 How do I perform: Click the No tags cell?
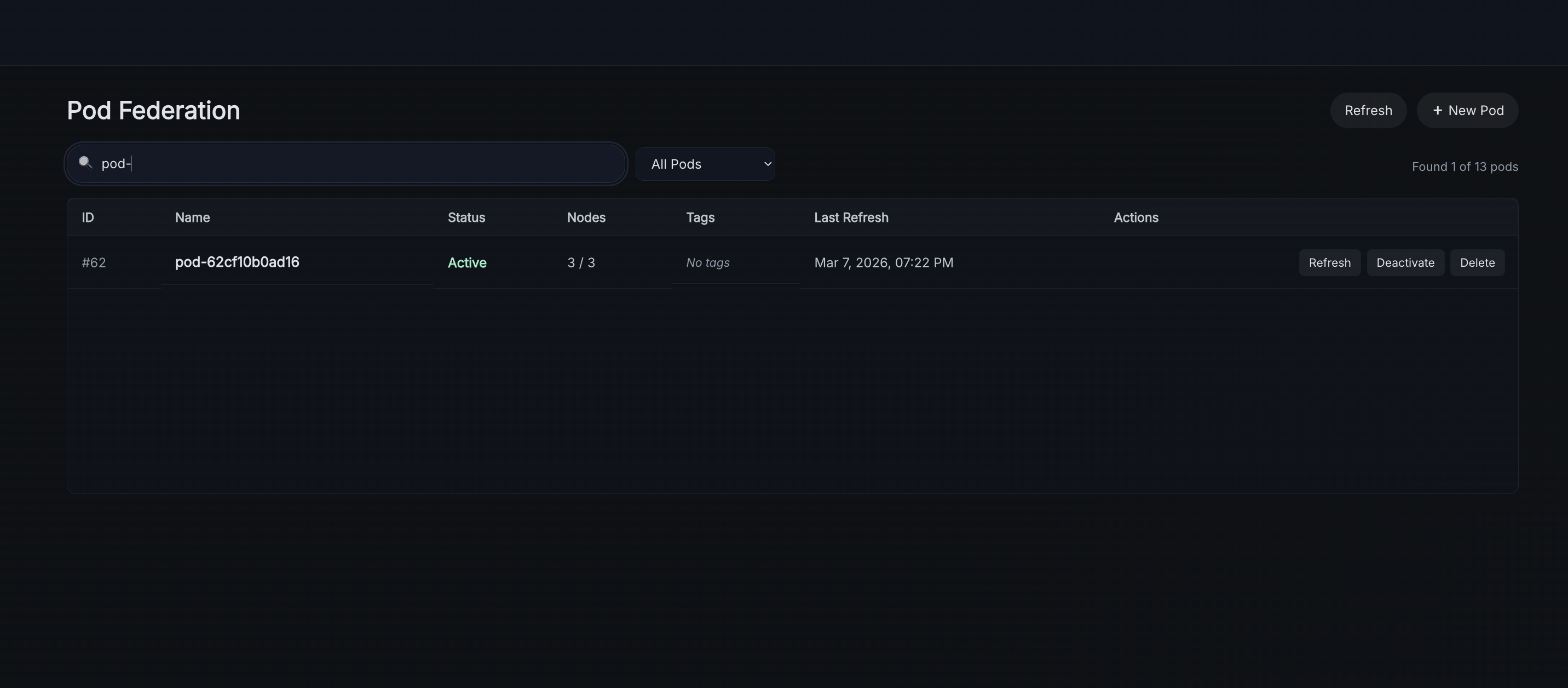[707, 263]
